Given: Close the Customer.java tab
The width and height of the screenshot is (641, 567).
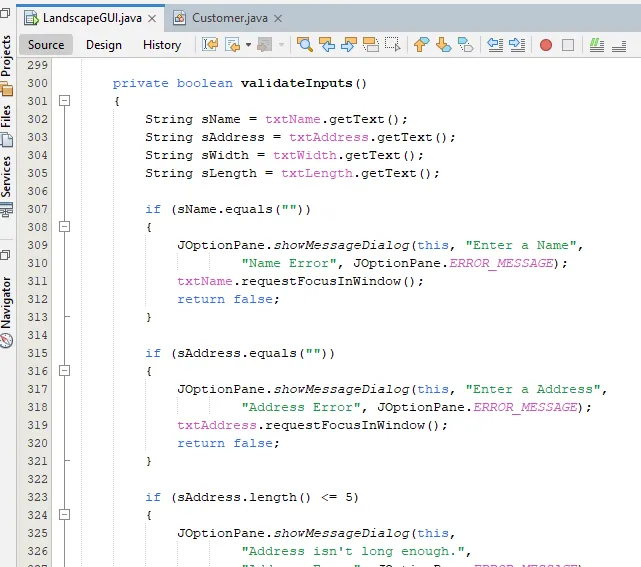Looking at the screenshot, I should [278, 19].
